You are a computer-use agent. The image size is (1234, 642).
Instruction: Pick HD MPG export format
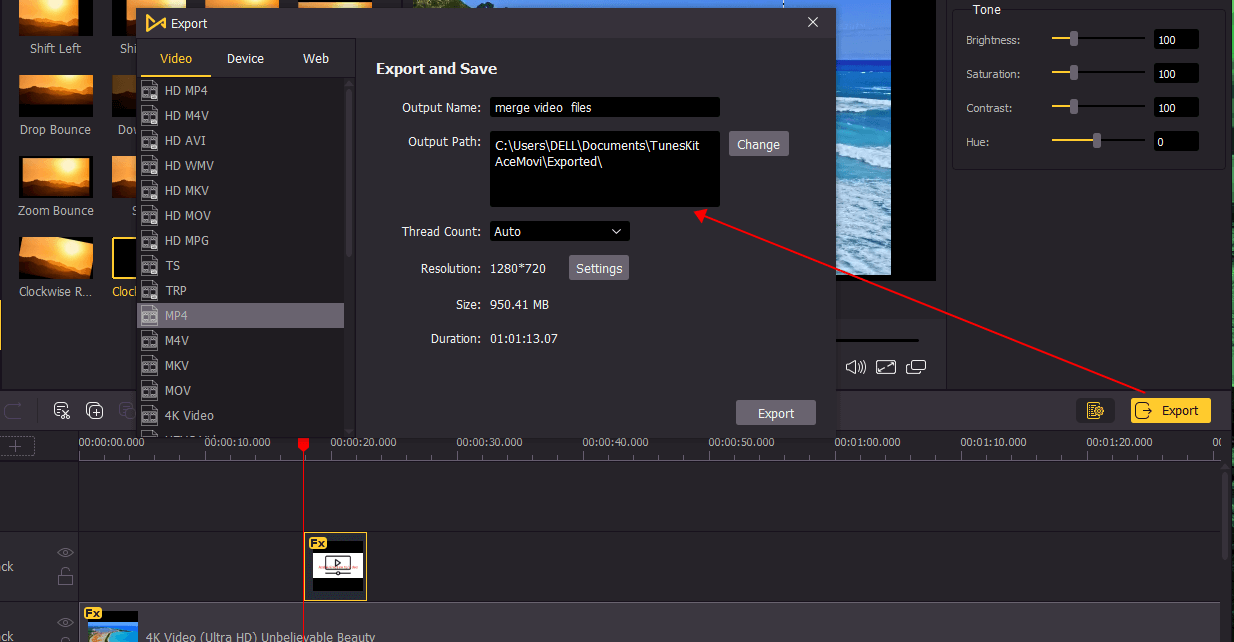[x=240, y=240]
